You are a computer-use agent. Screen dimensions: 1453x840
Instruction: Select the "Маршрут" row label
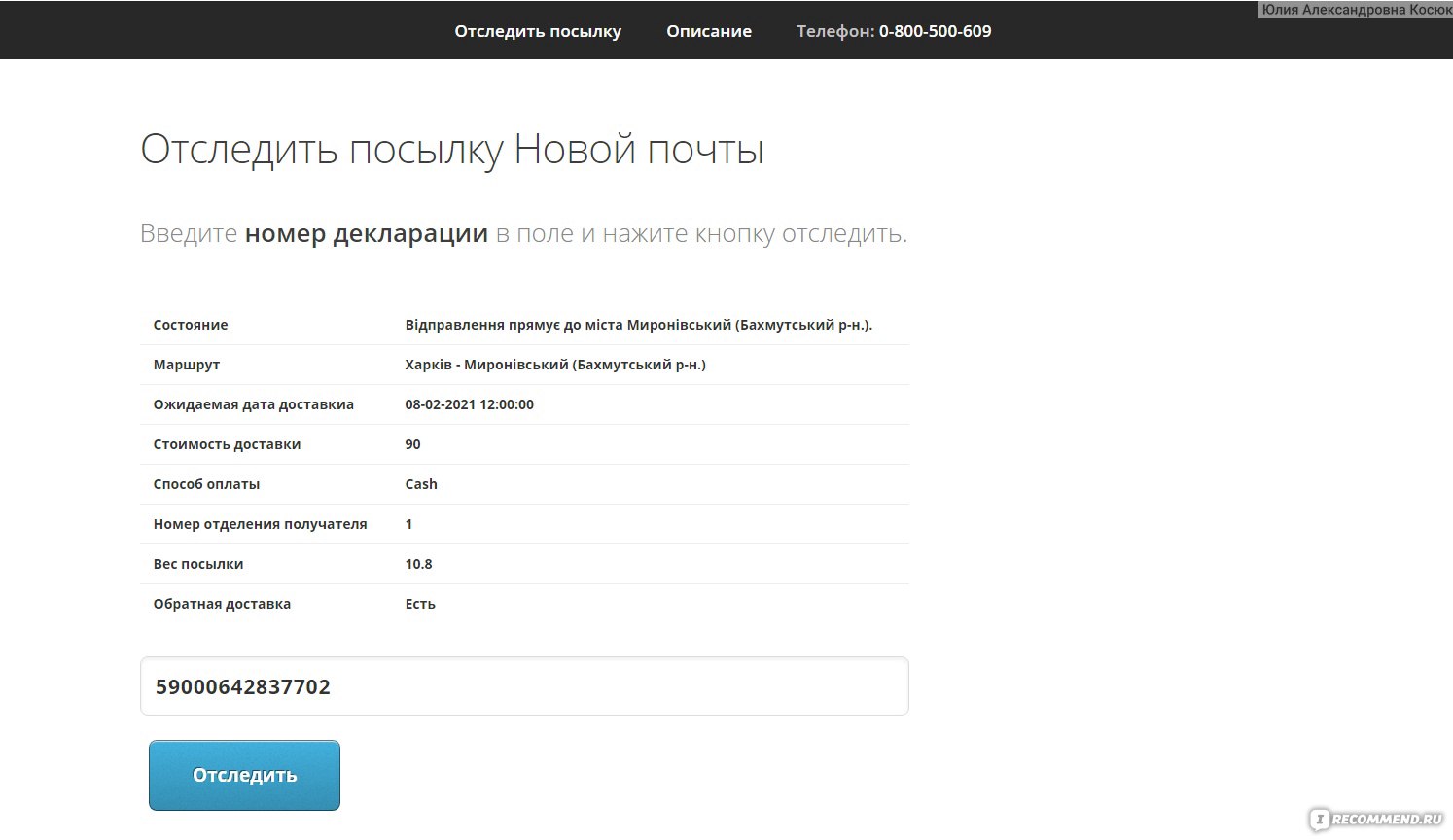[x=187, y=365]
